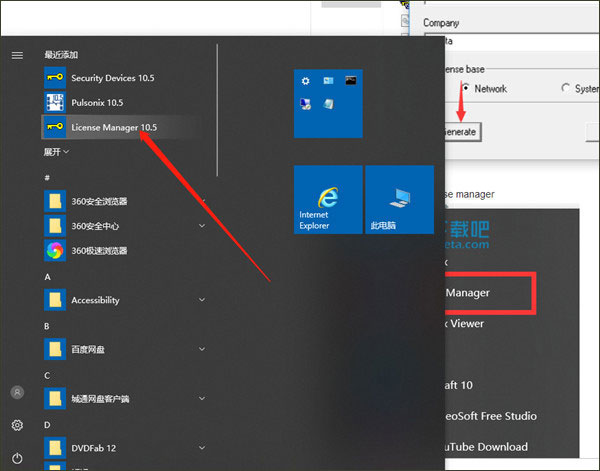600x471 pixels.
Task: Open License Manager 10.5
Action: click(x=114, y=127)
